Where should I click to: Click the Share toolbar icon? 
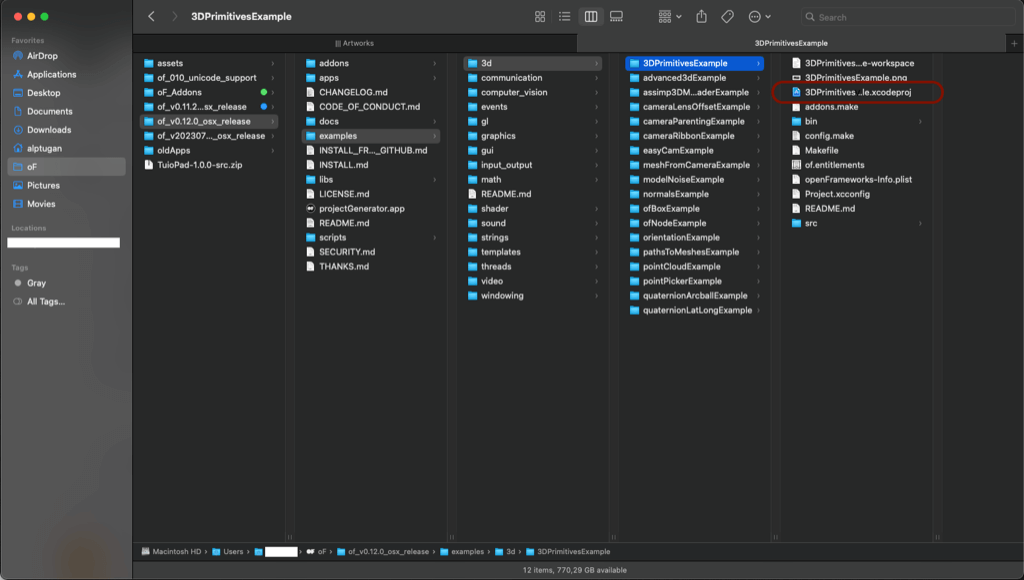point(701,17)
